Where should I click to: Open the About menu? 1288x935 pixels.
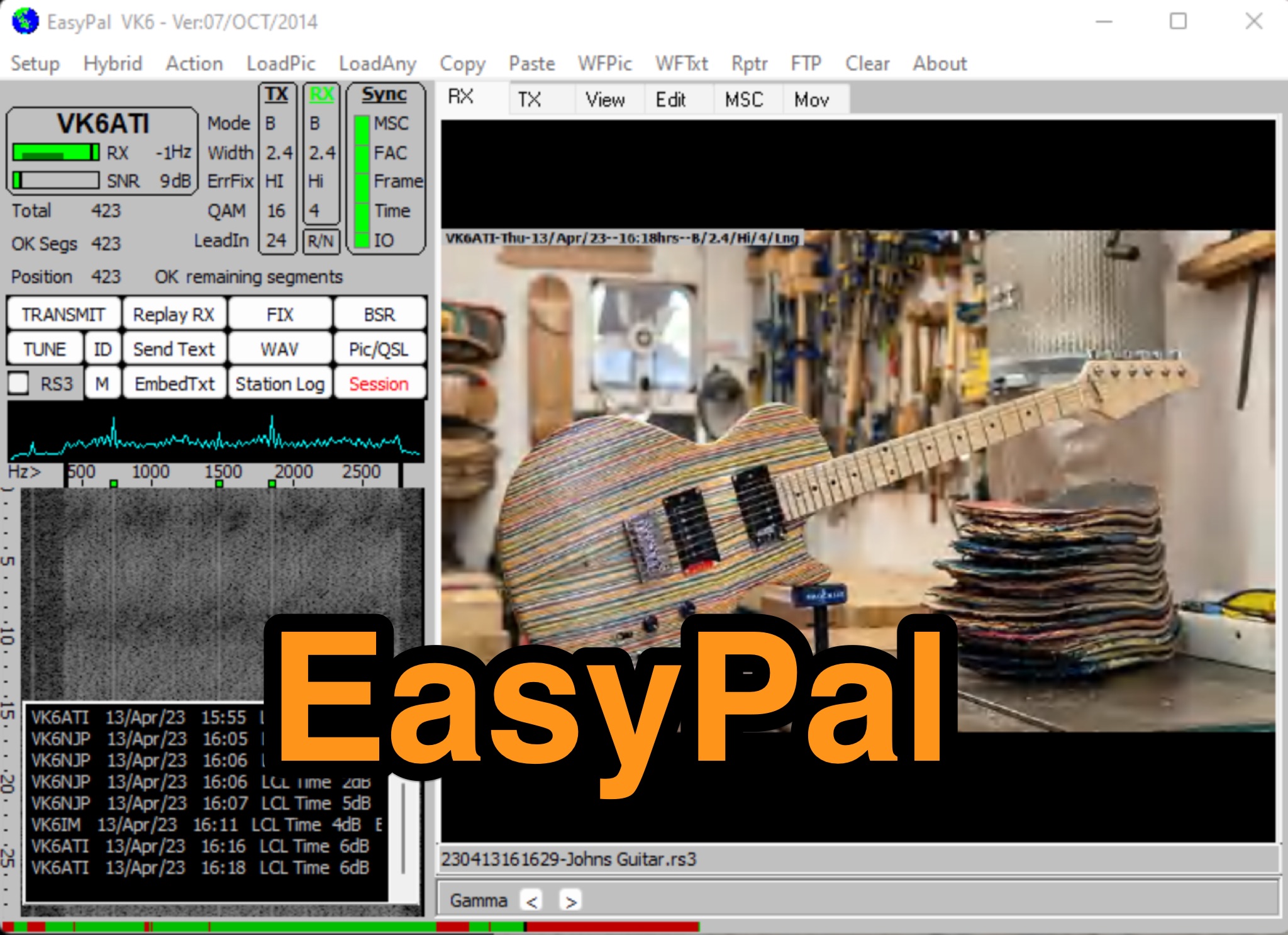point(940,64)
